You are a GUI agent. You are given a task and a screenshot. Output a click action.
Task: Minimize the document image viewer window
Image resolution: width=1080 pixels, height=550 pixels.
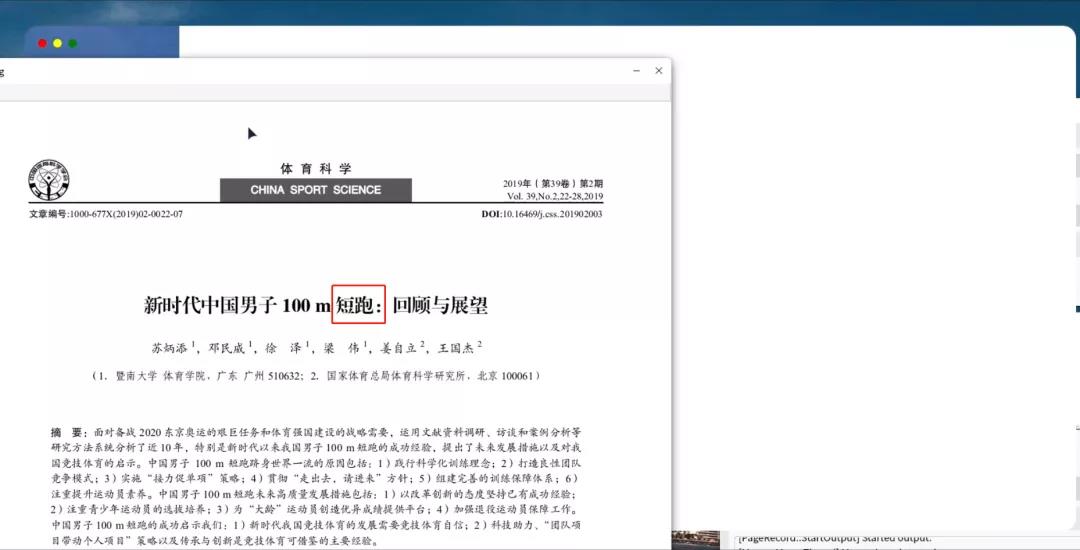click(636, 70)
